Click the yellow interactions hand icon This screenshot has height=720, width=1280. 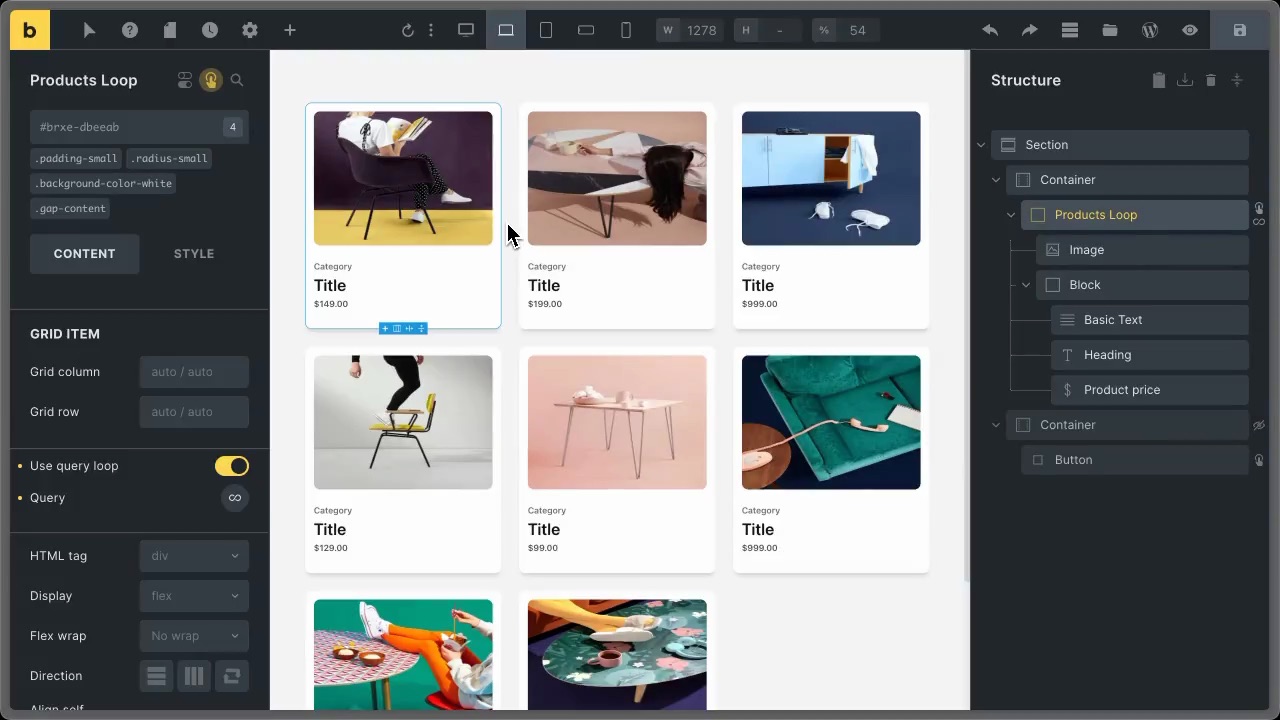[x=211, y=80]
